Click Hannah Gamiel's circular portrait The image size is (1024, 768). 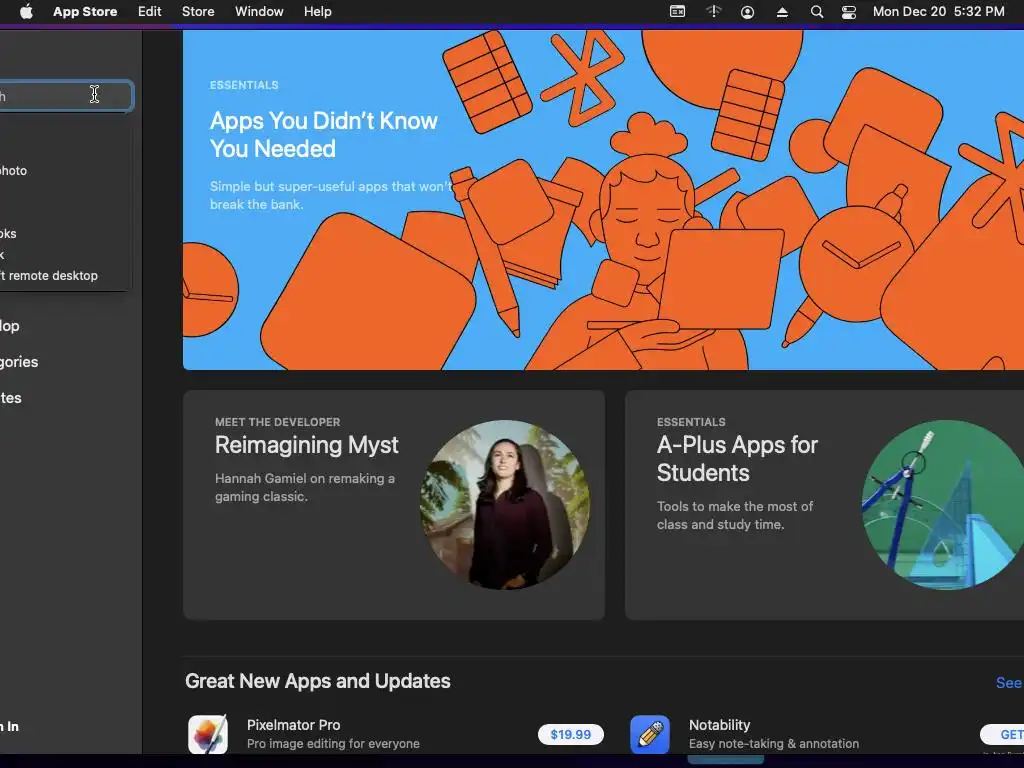click(x=504, y=505)
